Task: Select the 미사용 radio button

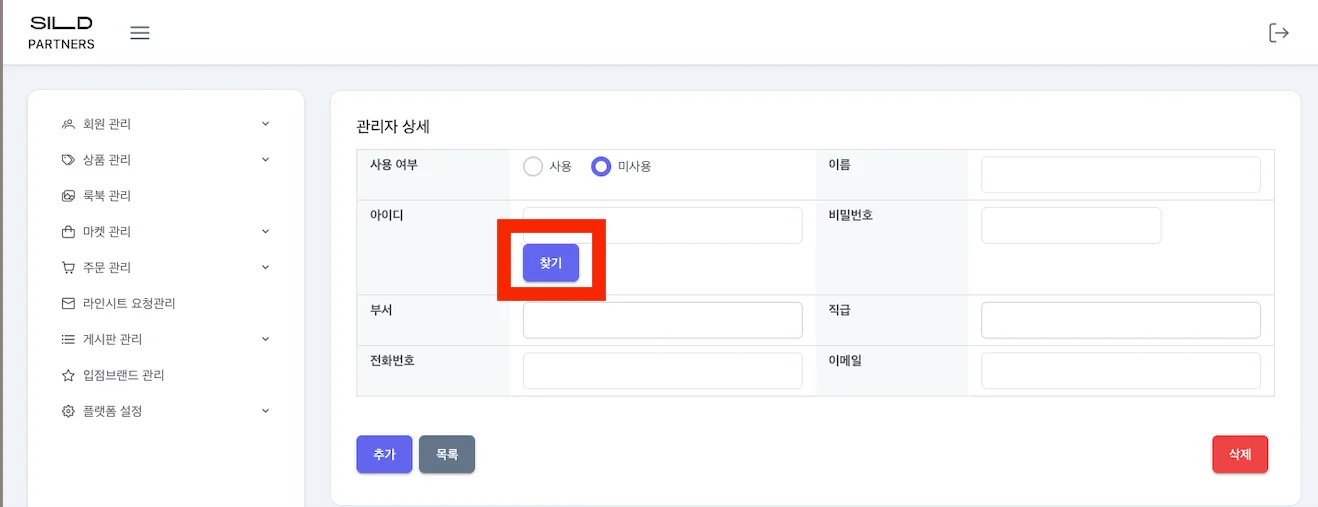Action: [x=601, y=167]
